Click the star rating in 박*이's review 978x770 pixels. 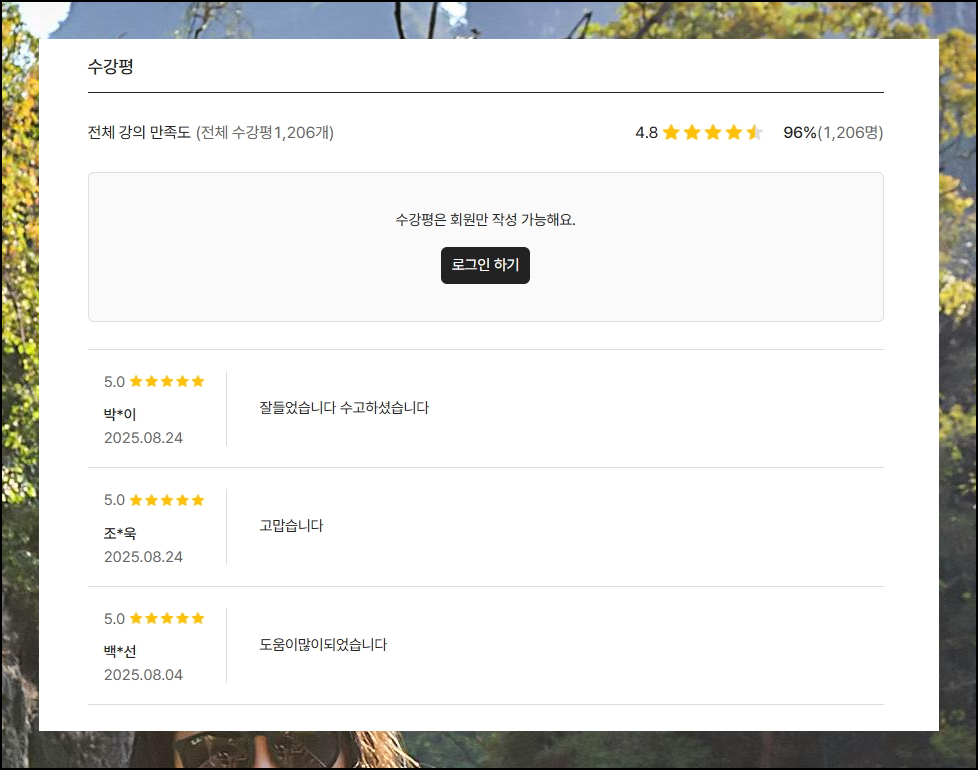coord(167,381)
